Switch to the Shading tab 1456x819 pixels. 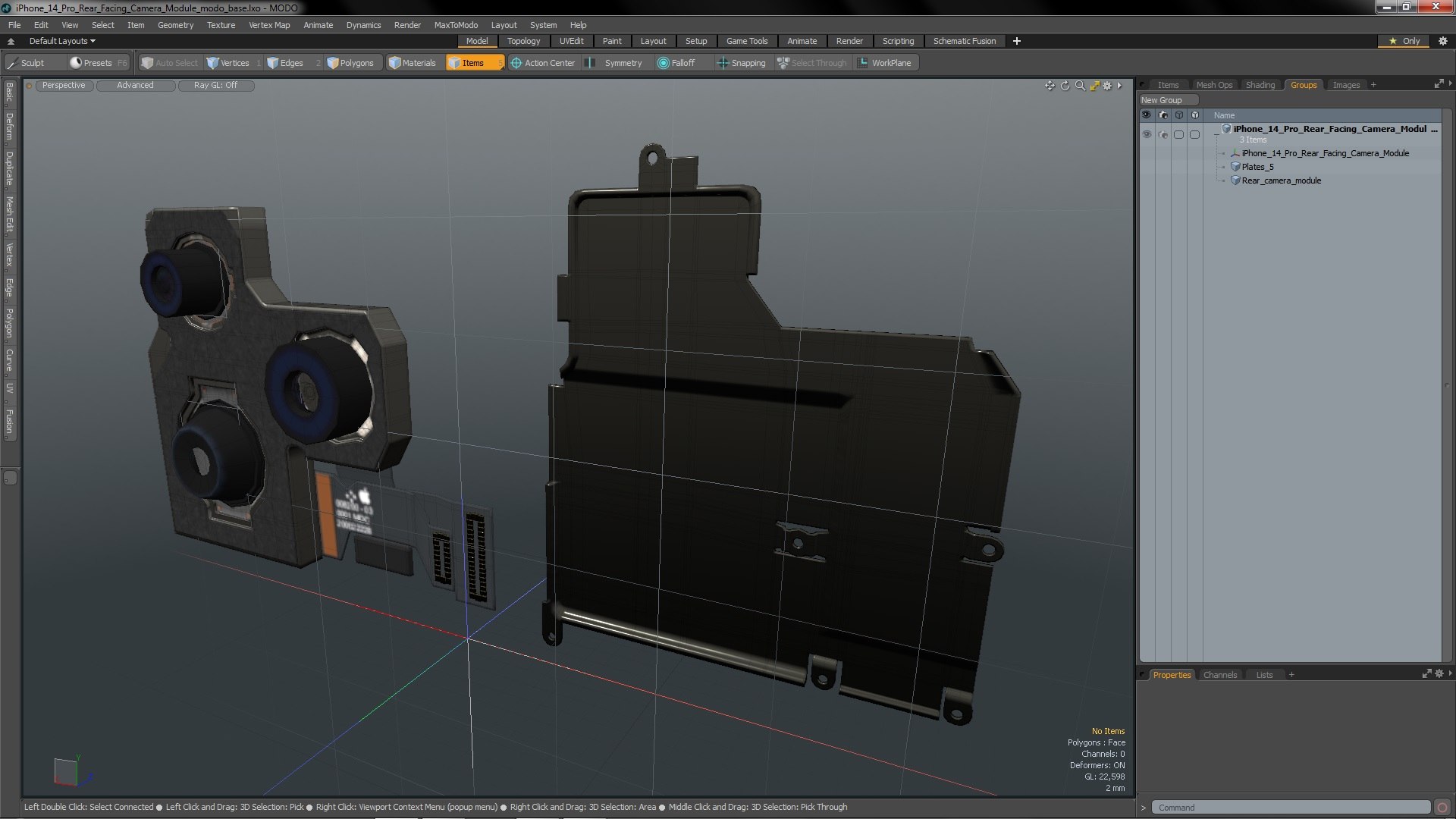pos(1260,85)
